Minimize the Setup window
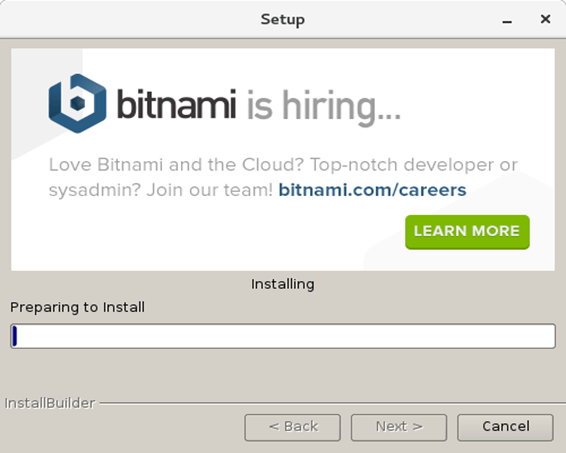Screen dimensions: 566x453 coord(507,21)
